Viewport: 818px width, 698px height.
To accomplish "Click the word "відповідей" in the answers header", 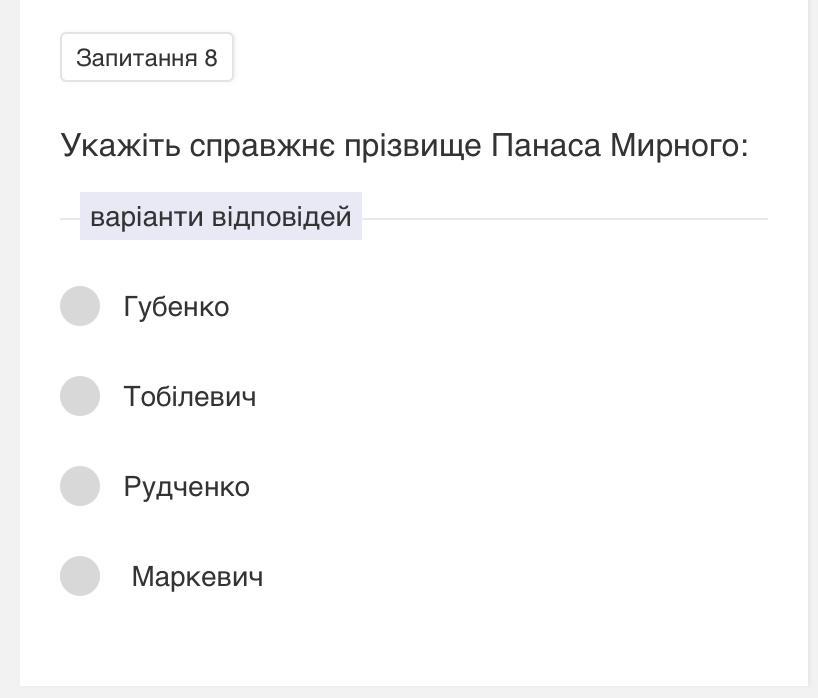I will point(281,217).
